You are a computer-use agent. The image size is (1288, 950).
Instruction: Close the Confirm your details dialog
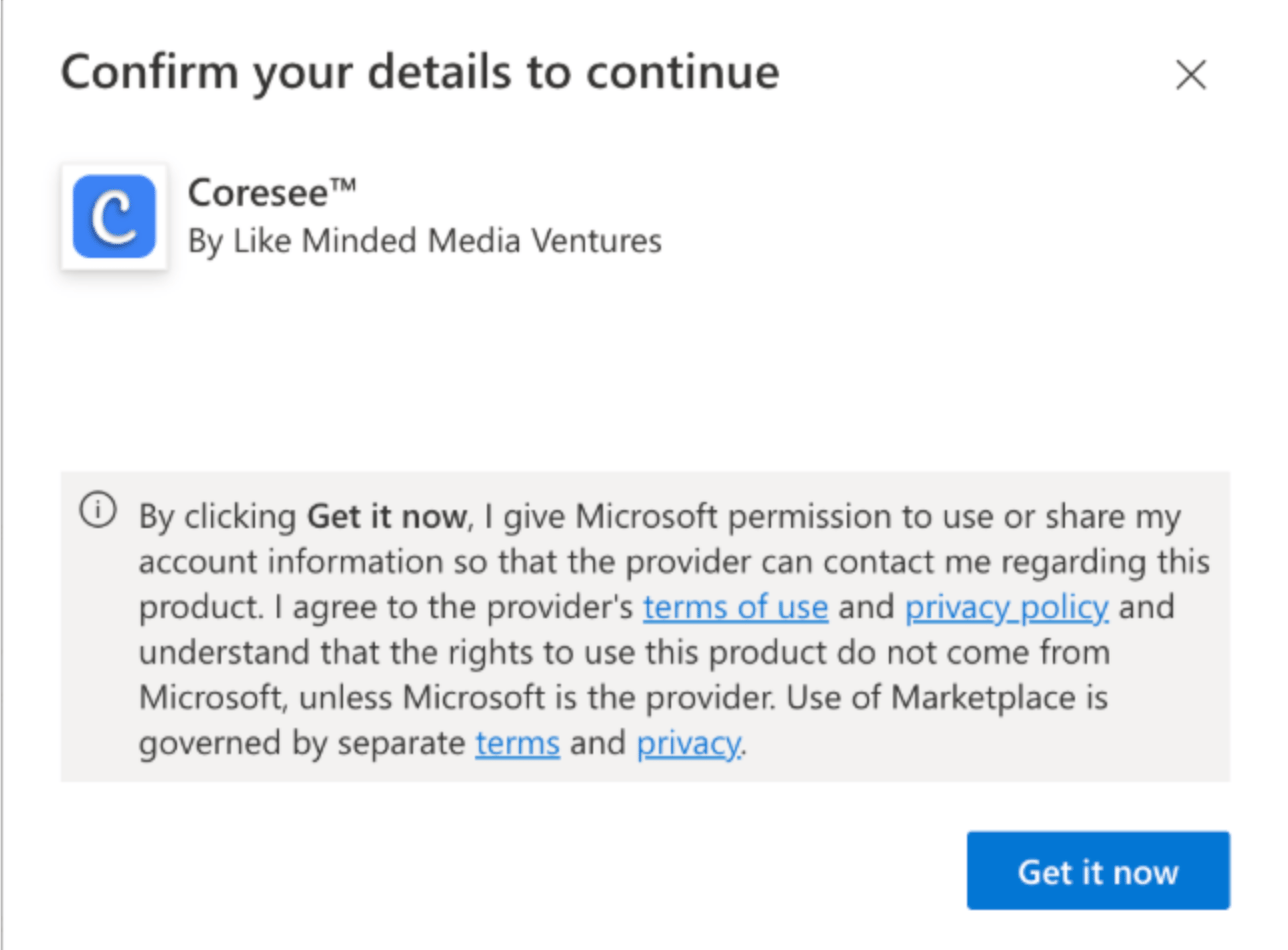(1190, 75)
